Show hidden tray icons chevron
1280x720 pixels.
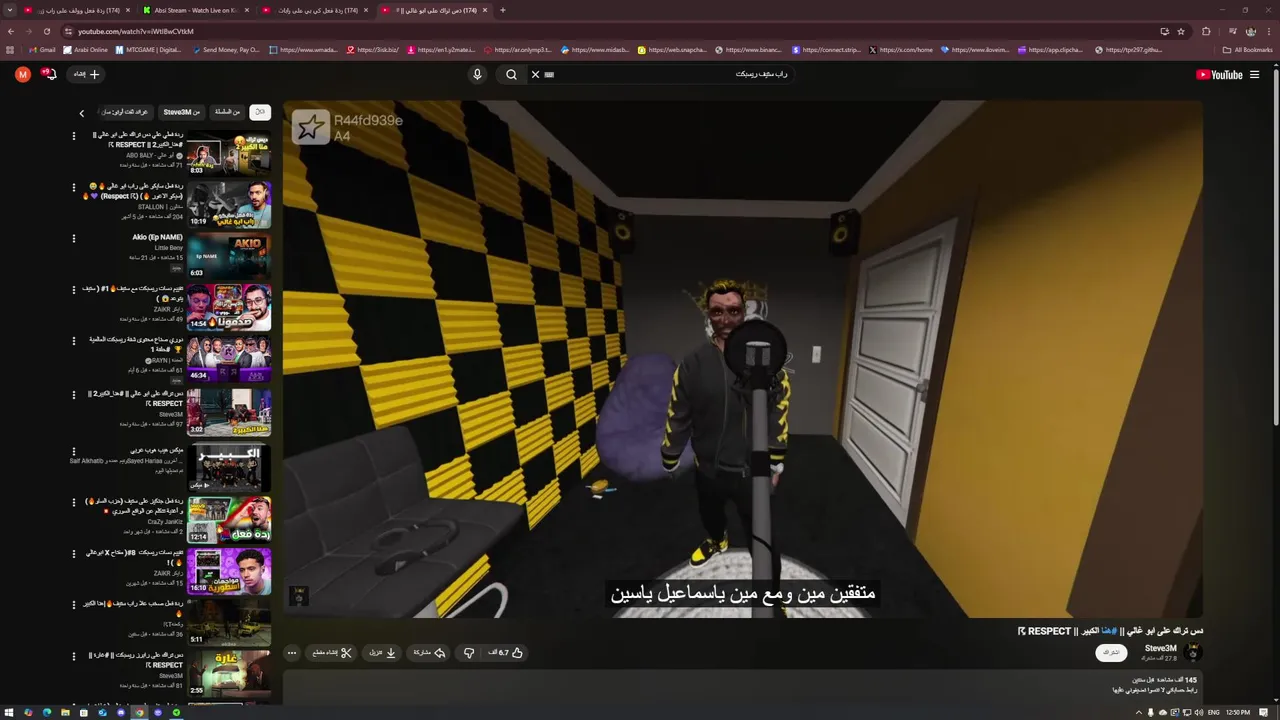1138,712
